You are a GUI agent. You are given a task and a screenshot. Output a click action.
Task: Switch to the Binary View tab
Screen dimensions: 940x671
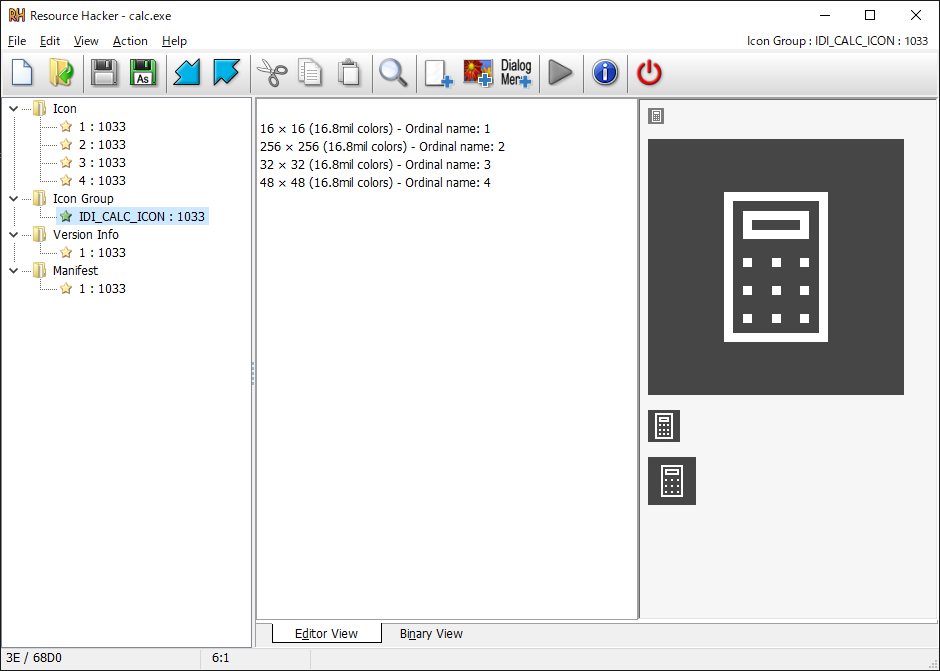coord(431,634)
